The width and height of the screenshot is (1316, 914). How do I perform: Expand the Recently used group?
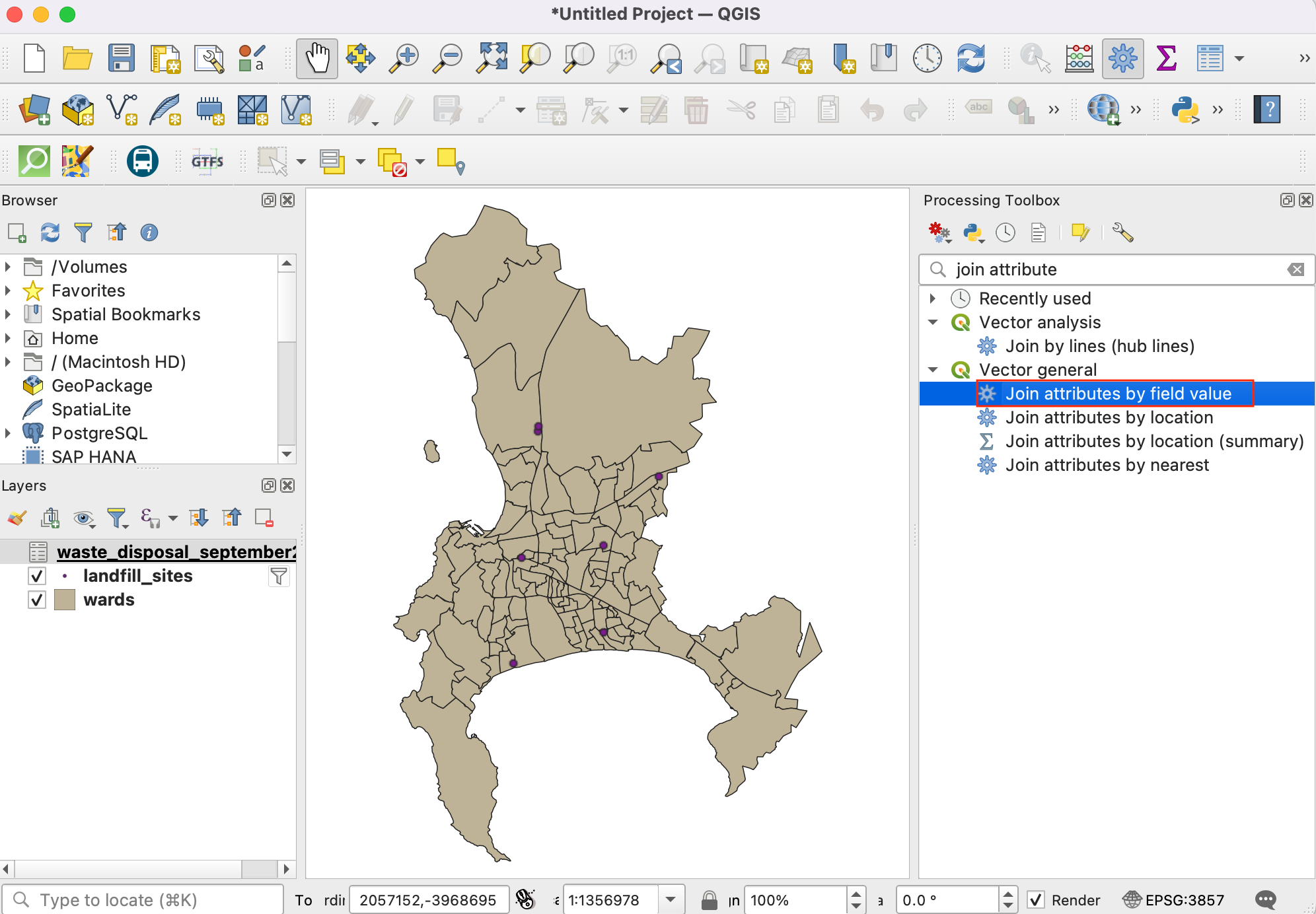coord(933,299)
